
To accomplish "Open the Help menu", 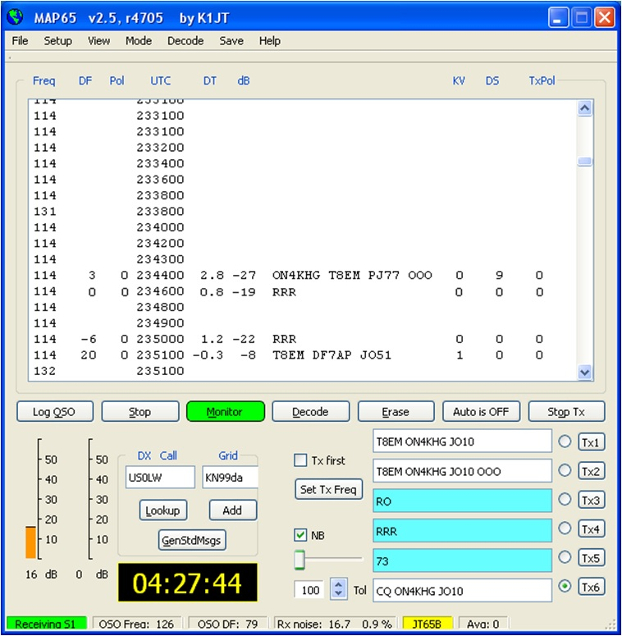I will pos(269,41).
